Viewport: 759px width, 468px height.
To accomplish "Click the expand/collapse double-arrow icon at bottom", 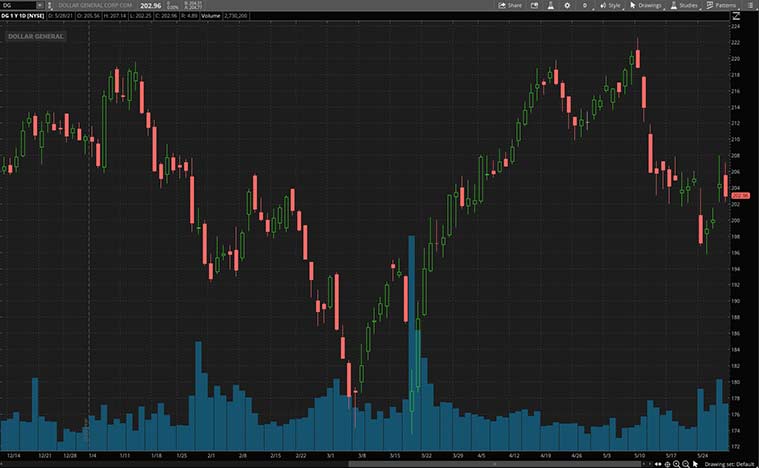I will click(x=658, y=464).
